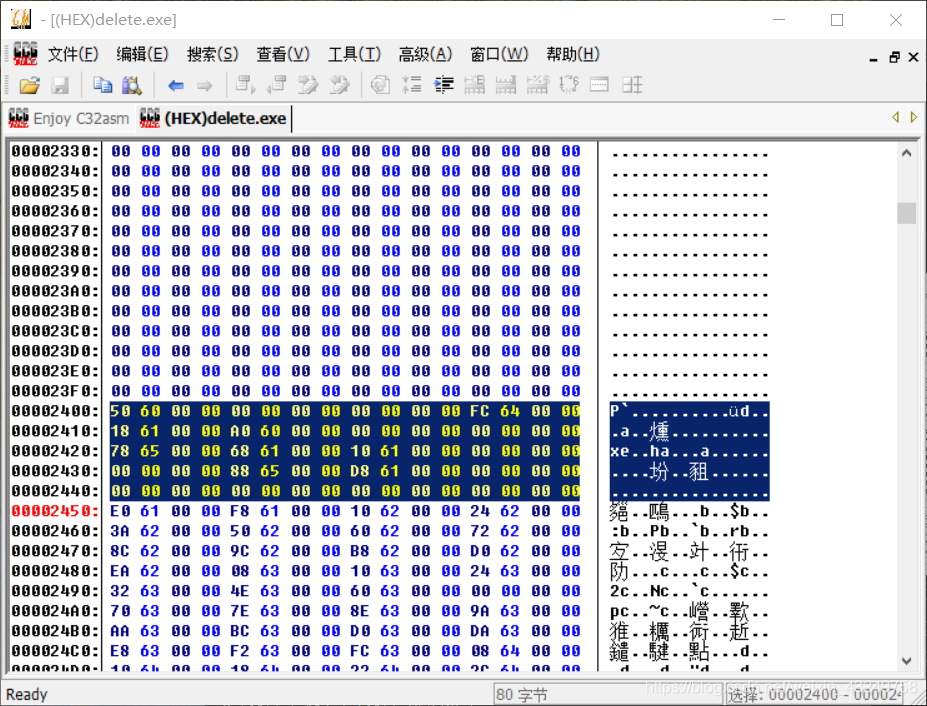Click the C32asm application icon in title bar
Screen dimensions: 927x706
tap(21, 19)
